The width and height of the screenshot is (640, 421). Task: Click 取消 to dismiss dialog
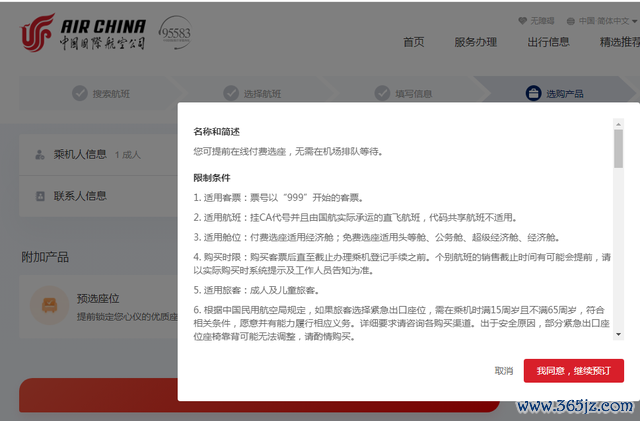click(x=504, y=371)
